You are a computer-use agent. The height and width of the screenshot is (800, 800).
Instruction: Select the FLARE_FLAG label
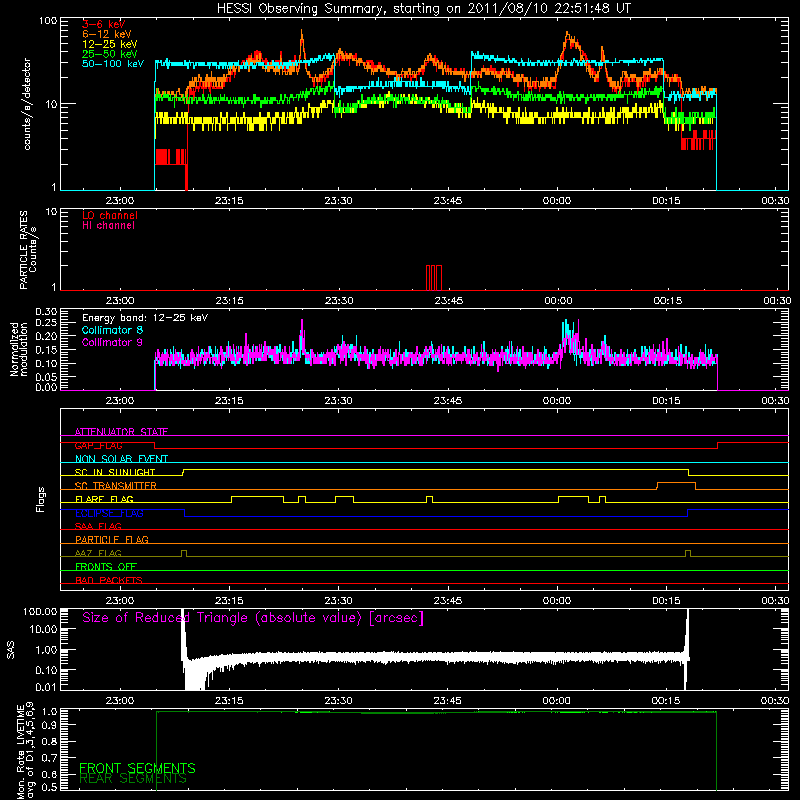pyautogui.click(x=104, y=499)
